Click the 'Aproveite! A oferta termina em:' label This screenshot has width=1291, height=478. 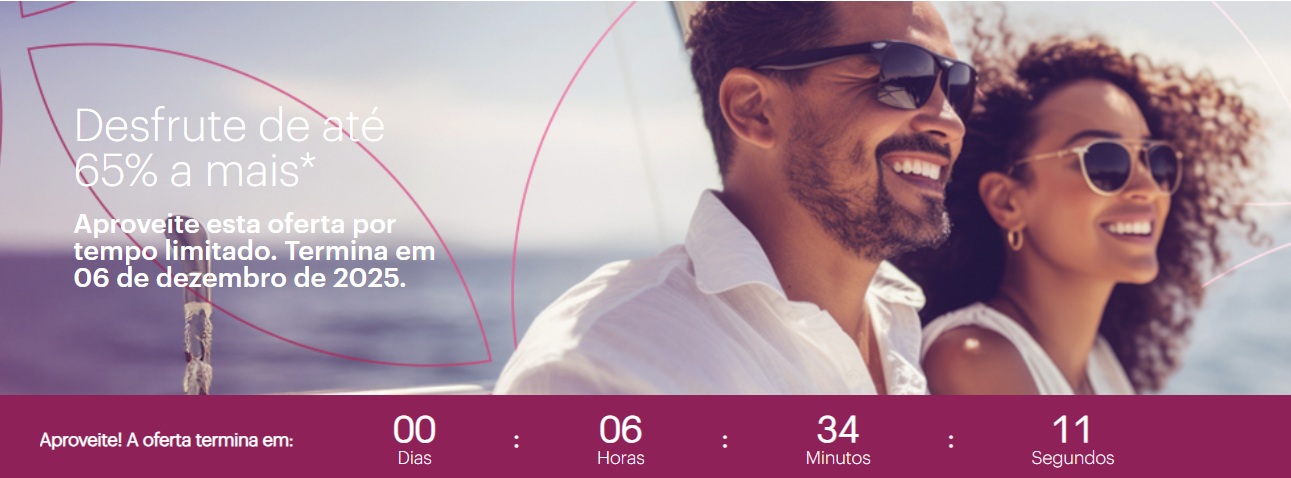(166, 440)
